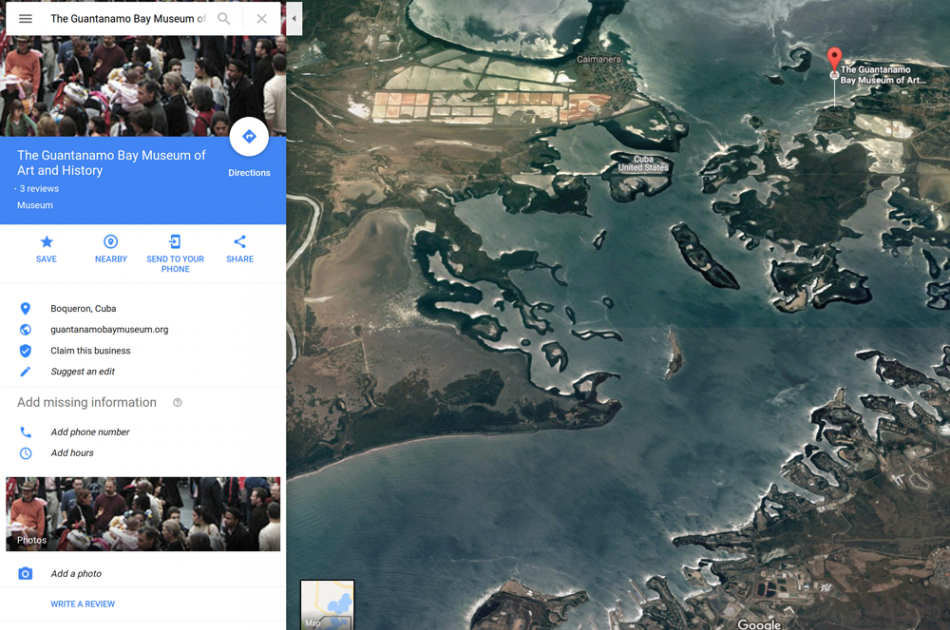The height and width of the screenshot is (630, 950).
Task: Click Add missing information heading
Action: pyautogui.click(x=87, y=402)
